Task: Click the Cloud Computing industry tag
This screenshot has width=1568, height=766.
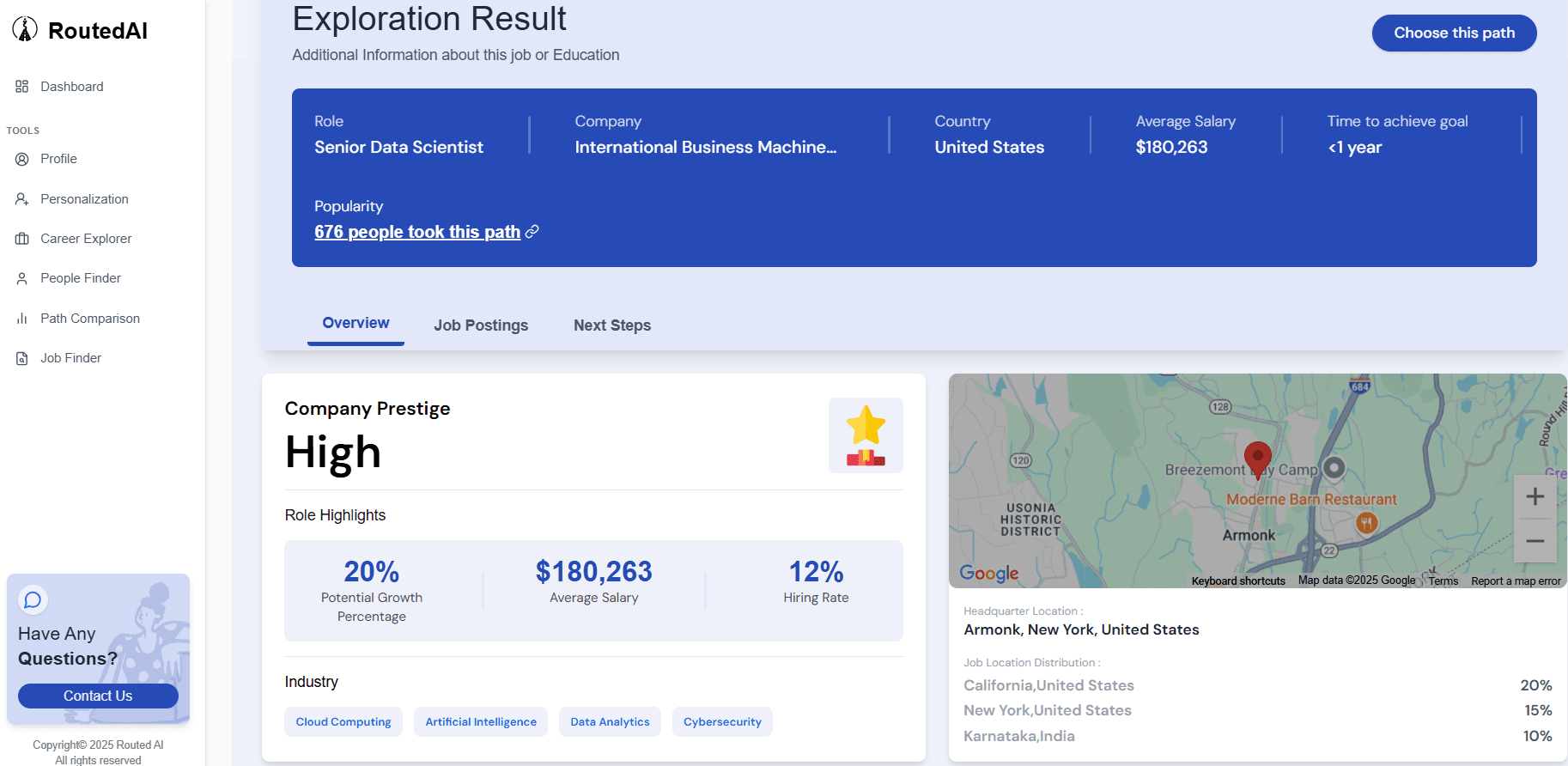Action: point(343,722)
